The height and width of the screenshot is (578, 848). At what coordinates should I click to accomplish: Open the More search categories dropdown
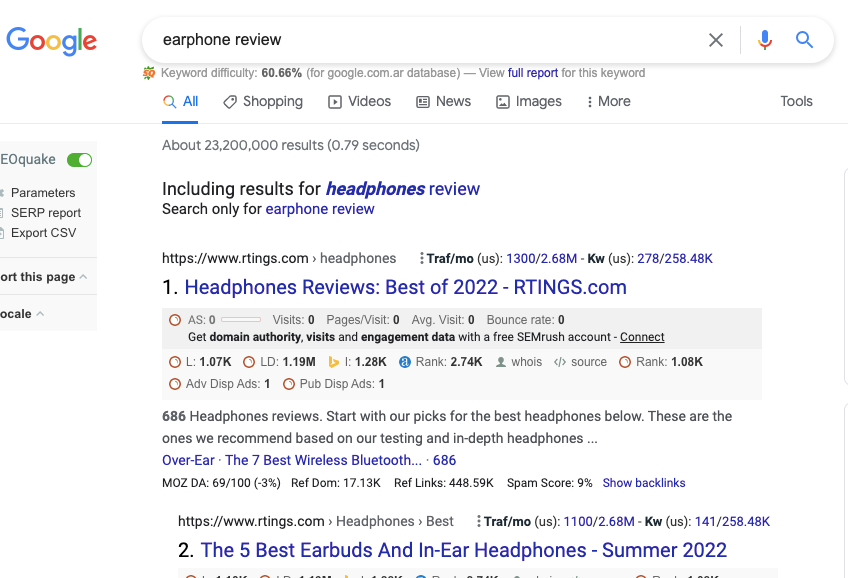608,101
